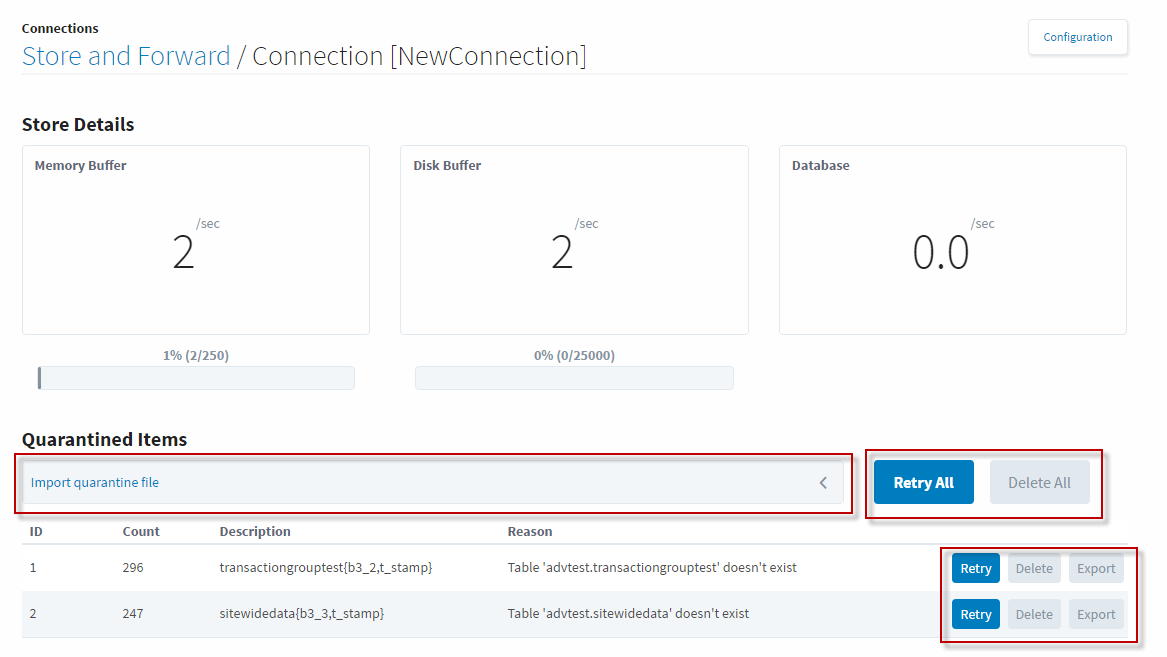Export the sitewidedata quarantined item

tap(1096, 614)
